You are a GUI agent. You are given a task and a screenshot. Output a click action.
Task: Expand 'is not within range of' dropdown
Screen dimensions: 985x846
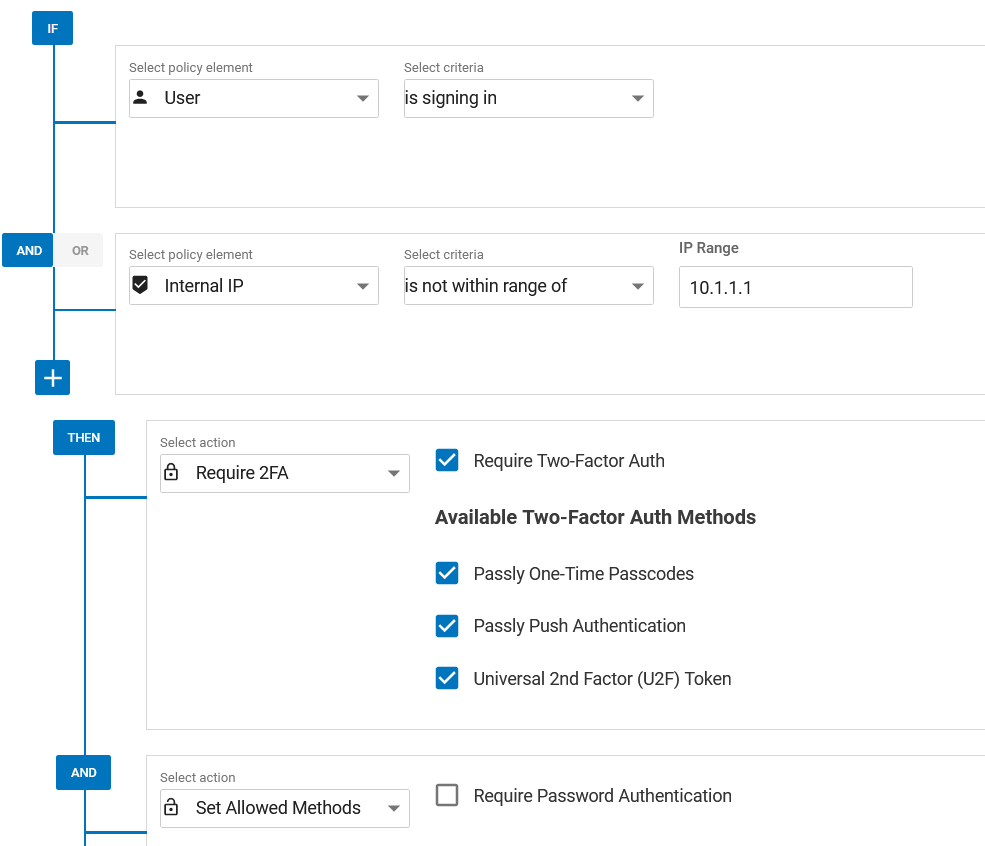[528, 286]
